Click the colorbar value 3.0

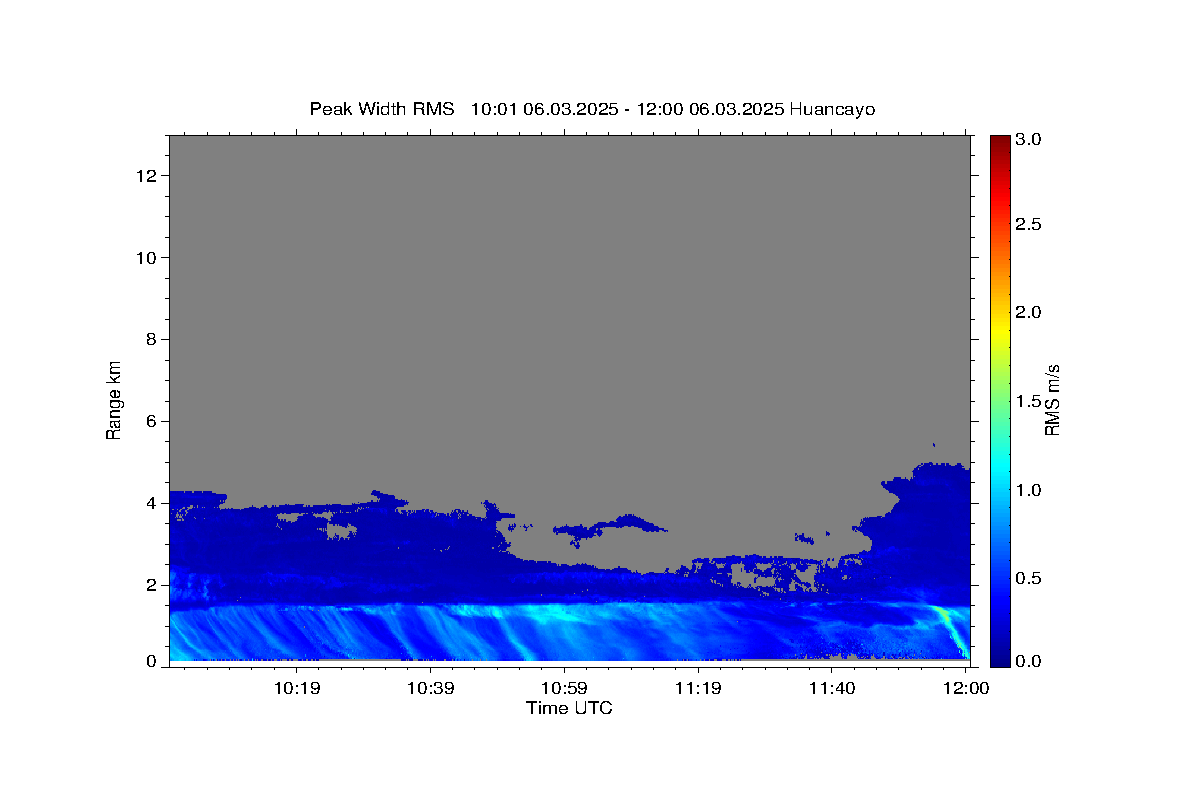(1030, 140)
